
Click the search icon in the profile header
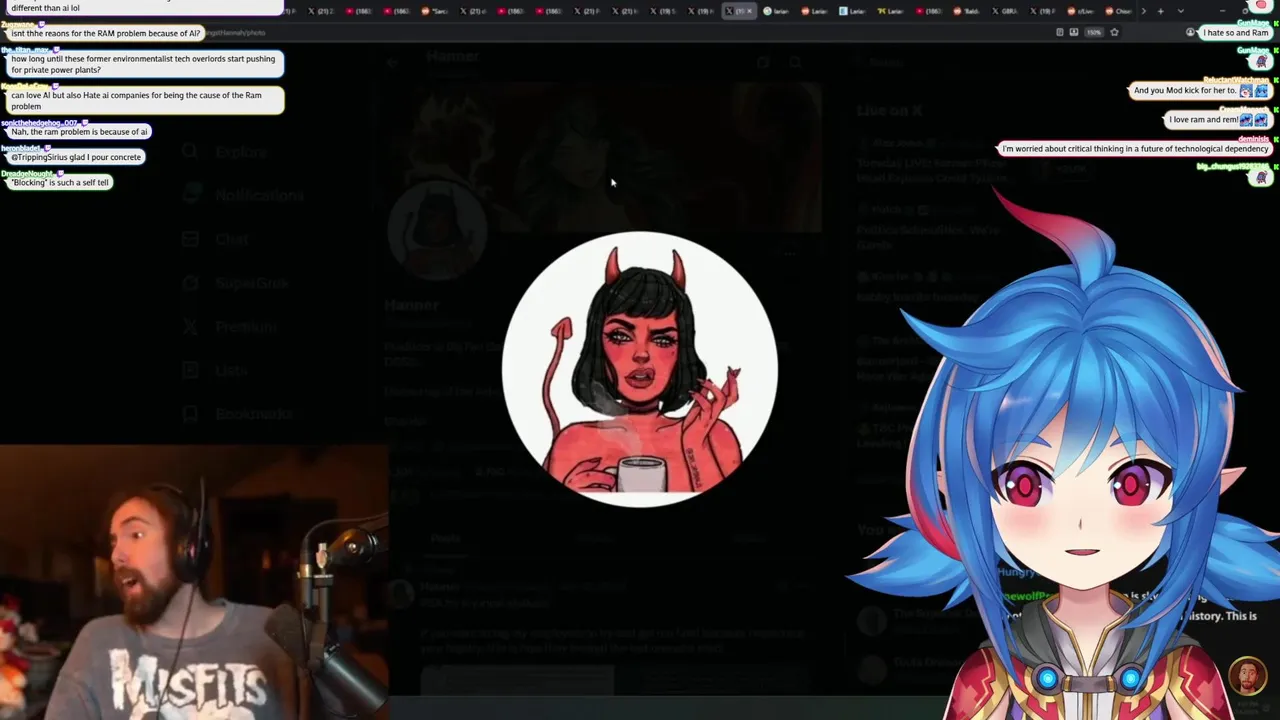[x=795, y=62]
